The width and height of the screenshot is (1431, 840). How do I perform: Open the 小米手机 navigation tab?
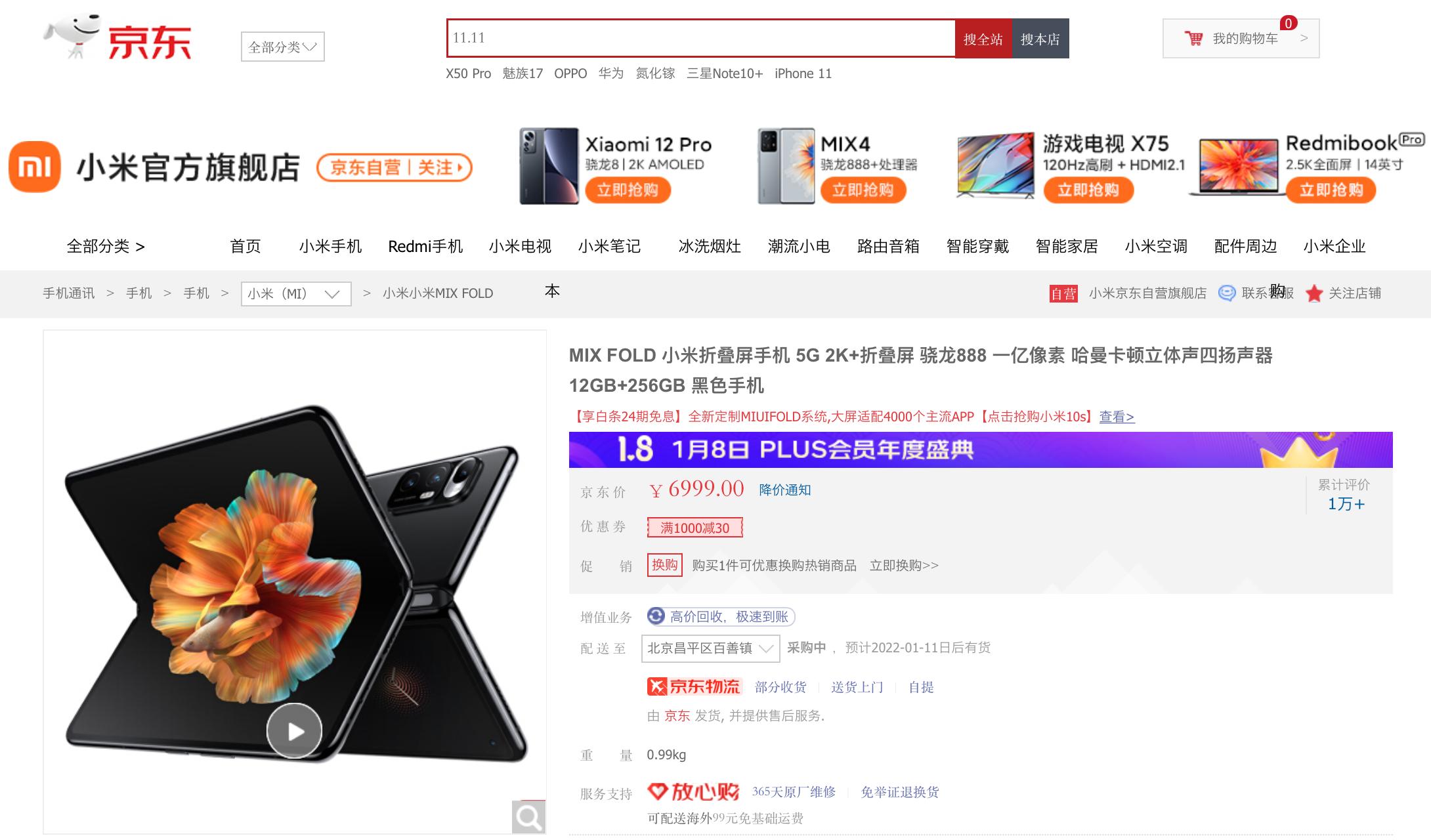pos(330,246)
